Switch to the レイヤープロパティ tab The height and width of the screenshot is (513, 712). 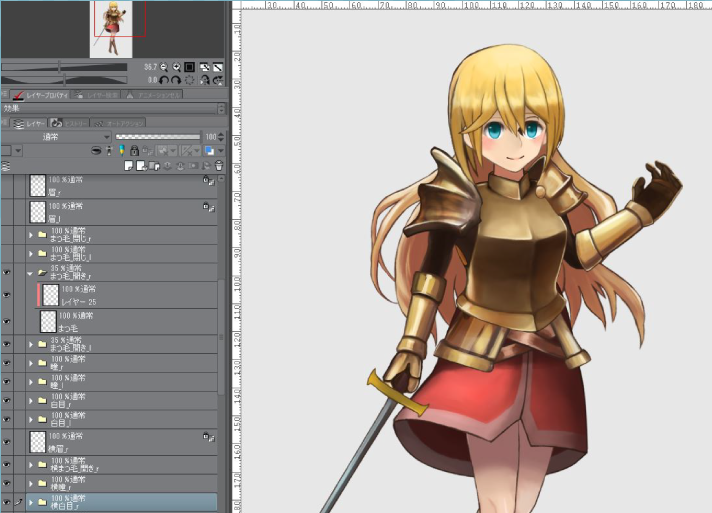pos(41,95)
